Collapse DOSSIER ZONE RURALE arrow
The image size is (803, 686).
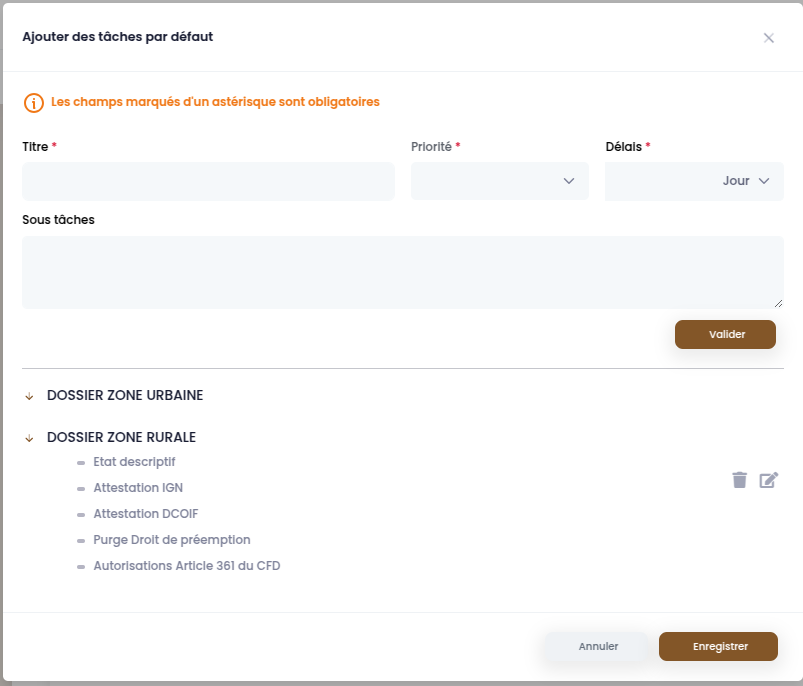(29, 438)
